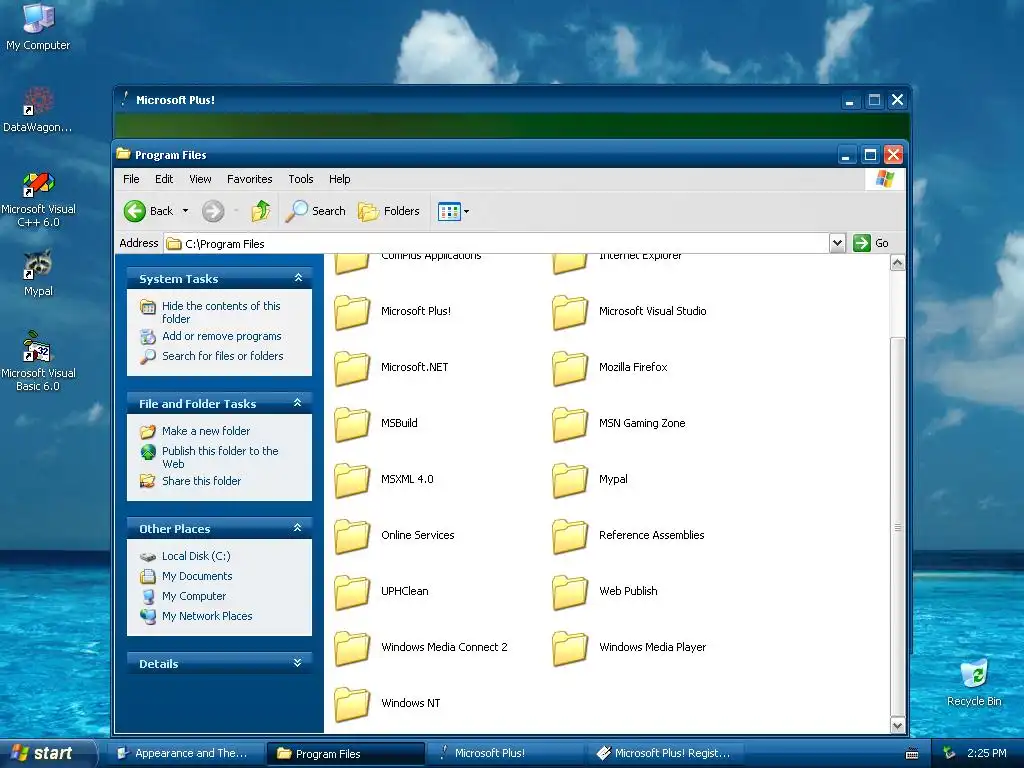Viewport: 1024px width, 768px height.
Task: Switch to Appearance and Themes taskbar item
Action: click(x=184, y=754)
